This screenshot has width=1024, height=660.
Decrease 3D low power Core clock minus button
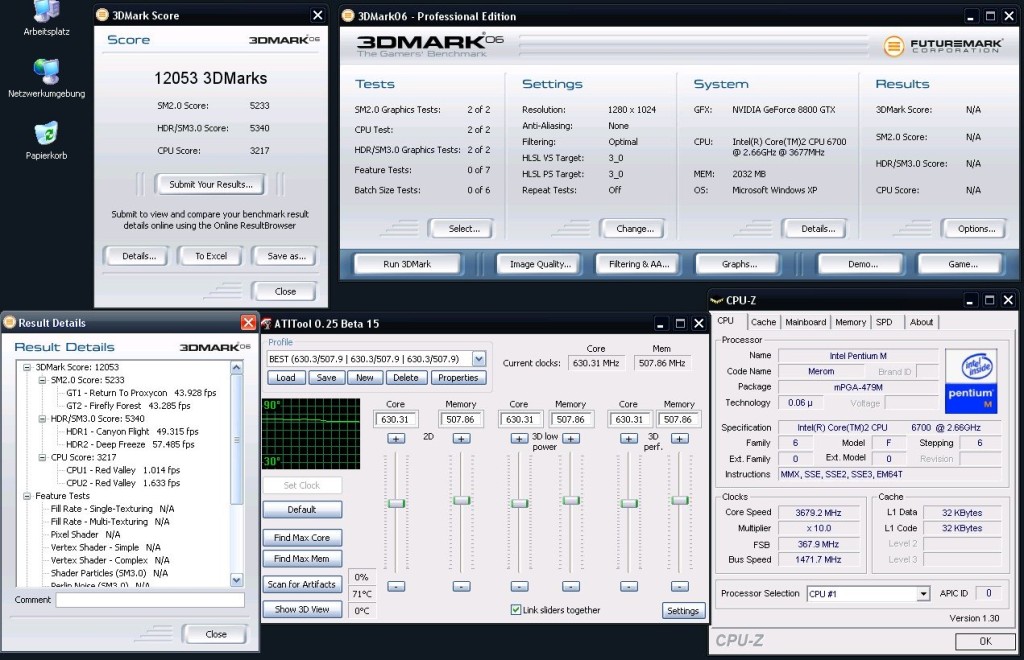519,586
